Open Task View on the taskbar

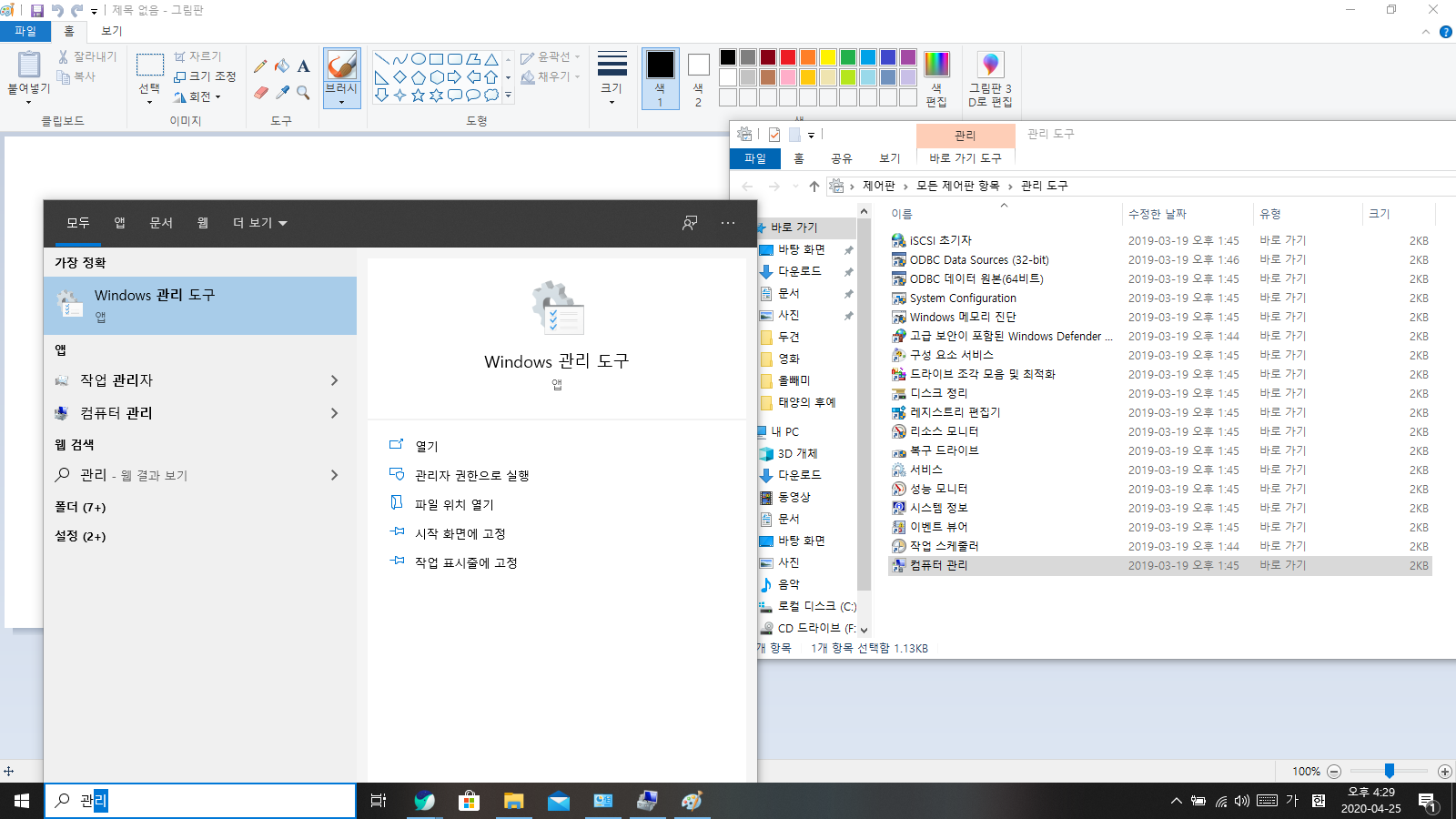point(379,801)
